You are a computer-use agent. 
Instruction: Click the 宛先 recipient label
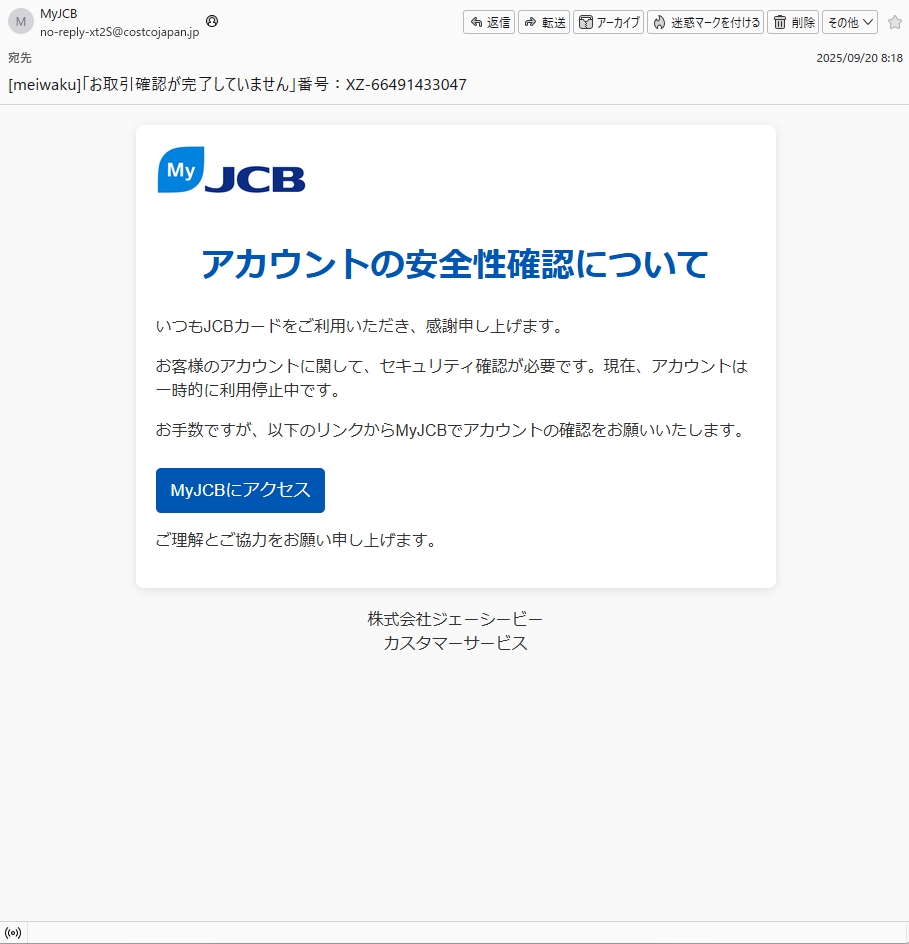click(x=20, y=58)
